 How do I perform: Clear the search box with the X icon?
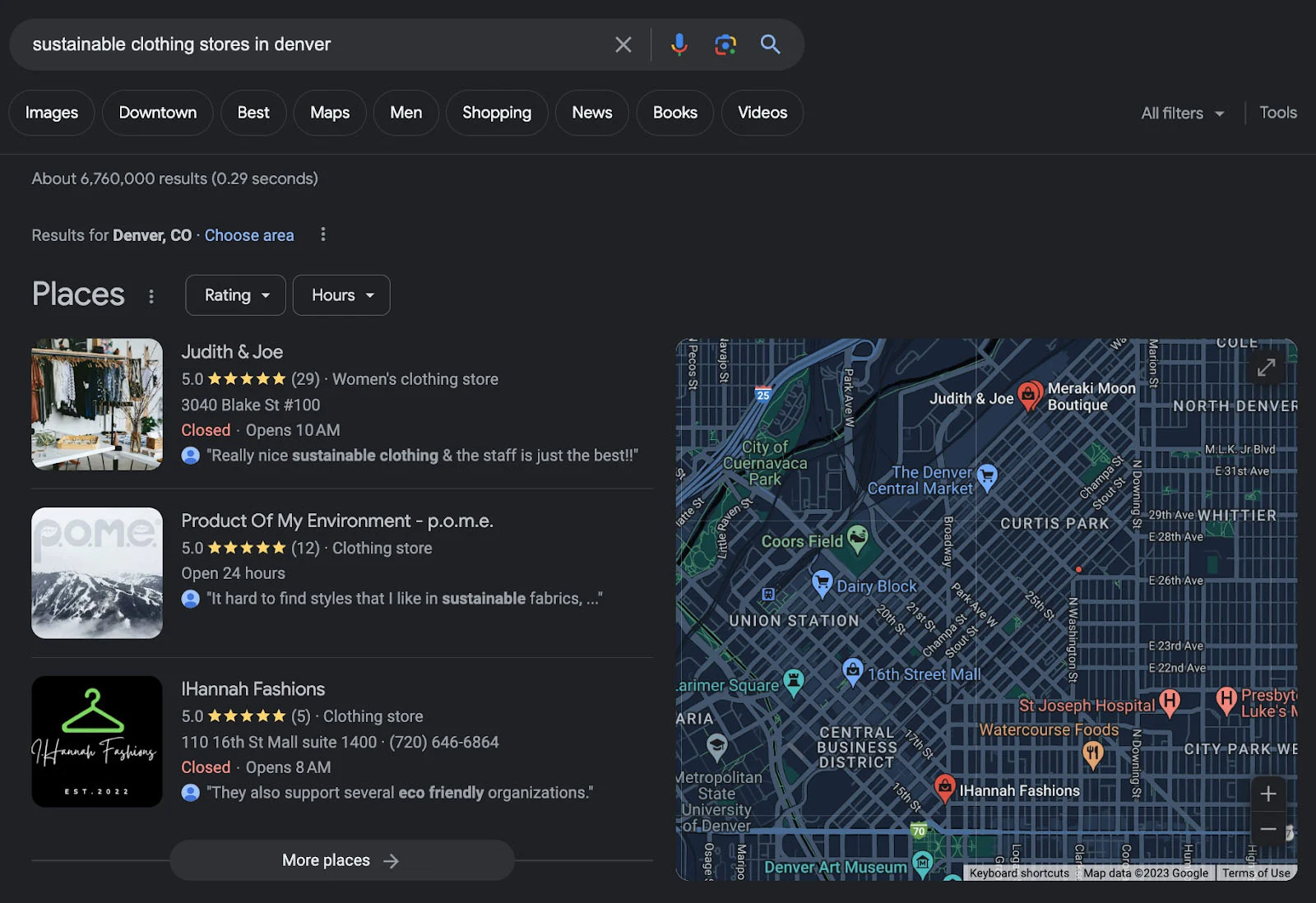coord(623,44)
